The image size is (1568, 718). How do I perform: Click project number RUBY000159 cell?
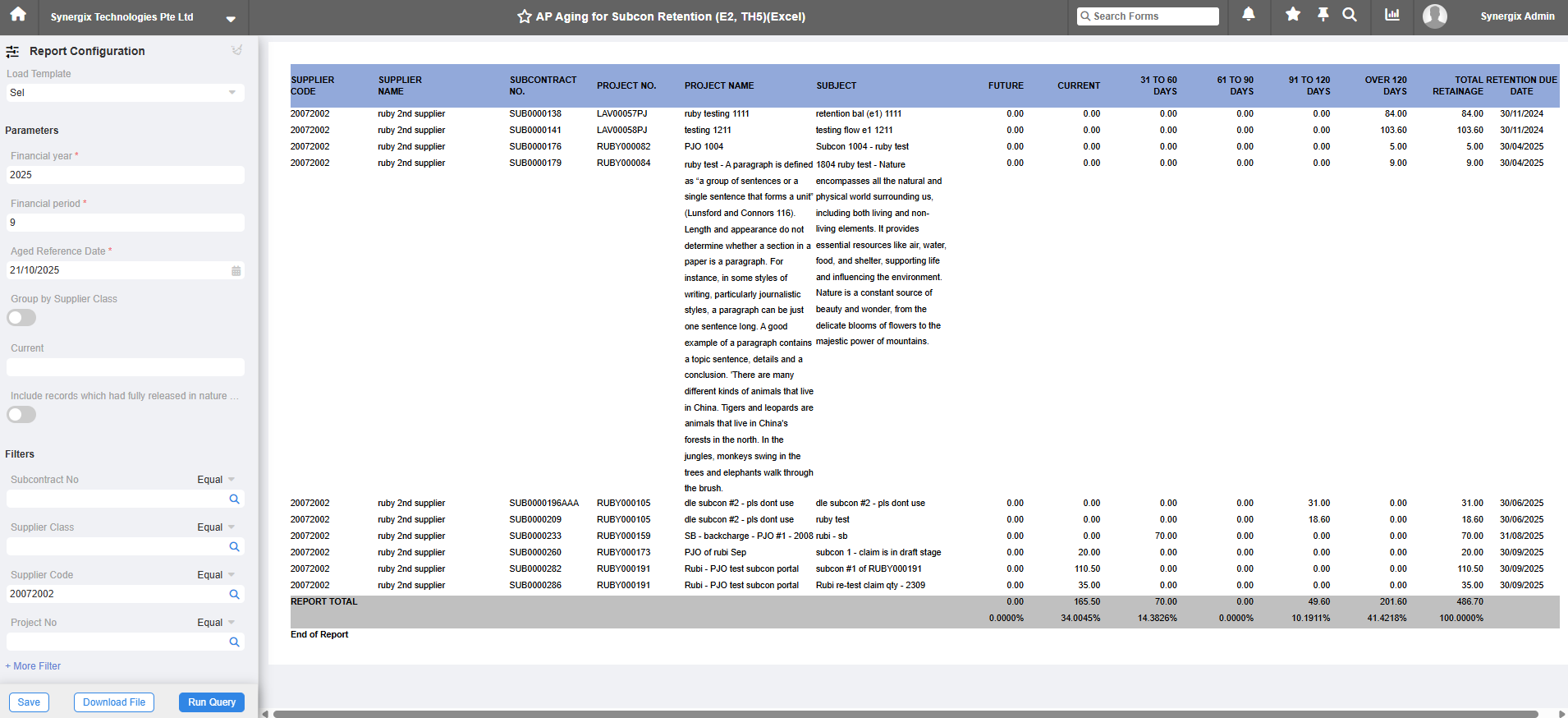623,536
